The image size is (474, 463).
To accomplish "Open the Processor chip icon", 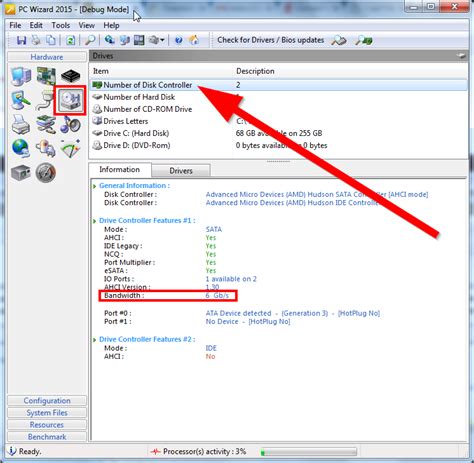I will pyautogui.click(x=71, y=76).
